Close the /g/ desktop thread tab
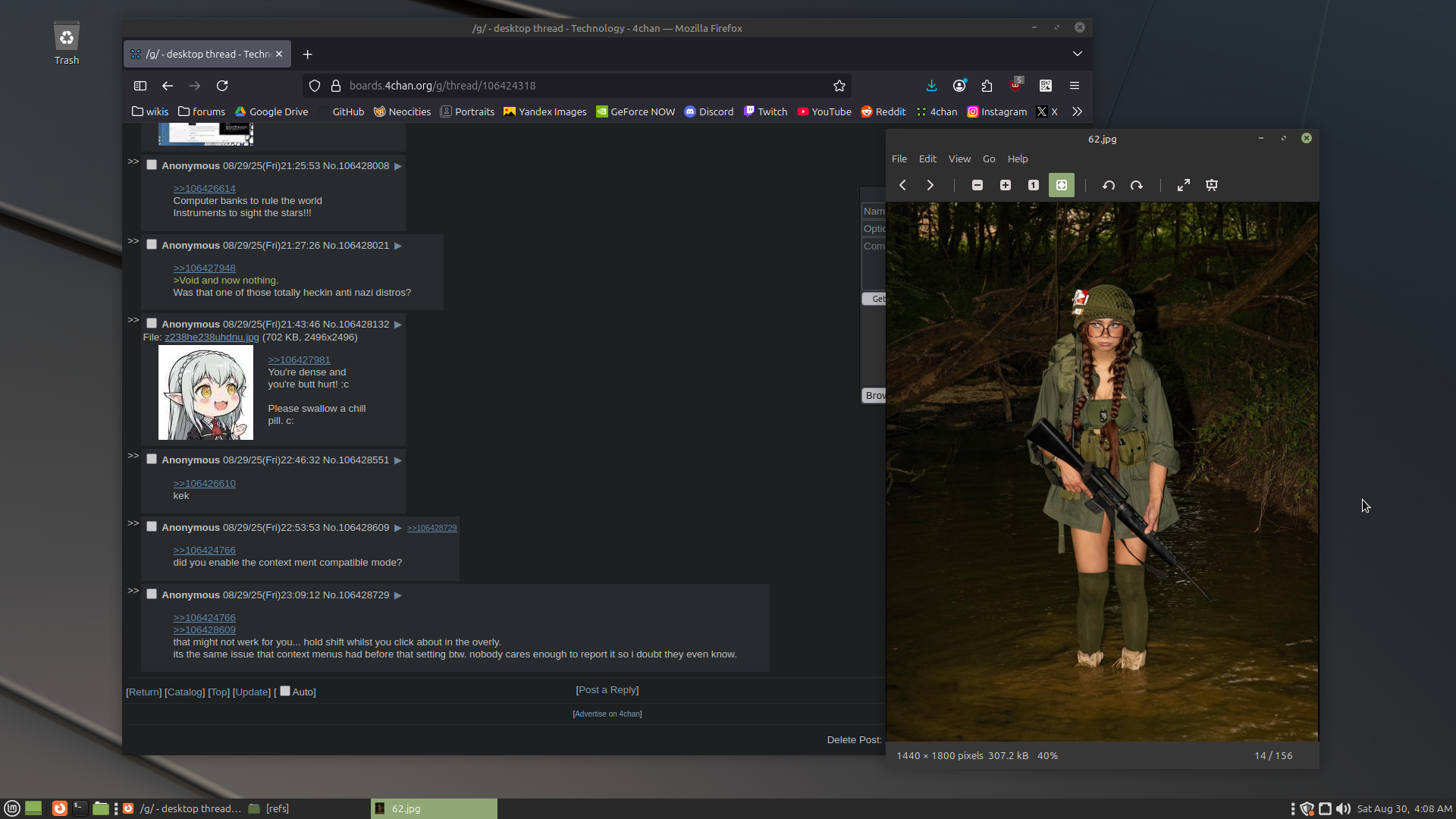The height and width of the screenshot is (819, 1456). pyautogui.click(x=279, y=54)
